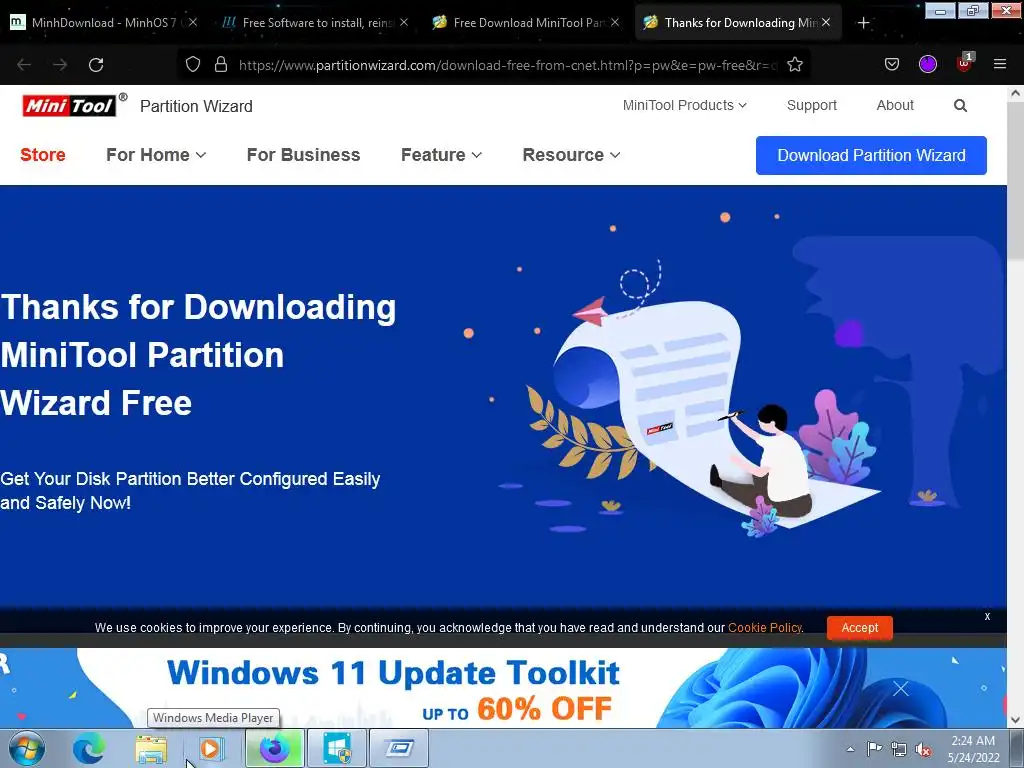Image resolution: width=1024 pixels, height=768 pixels.
Task: Click the page scrollbar down arrow
Action: (1016, 720)
